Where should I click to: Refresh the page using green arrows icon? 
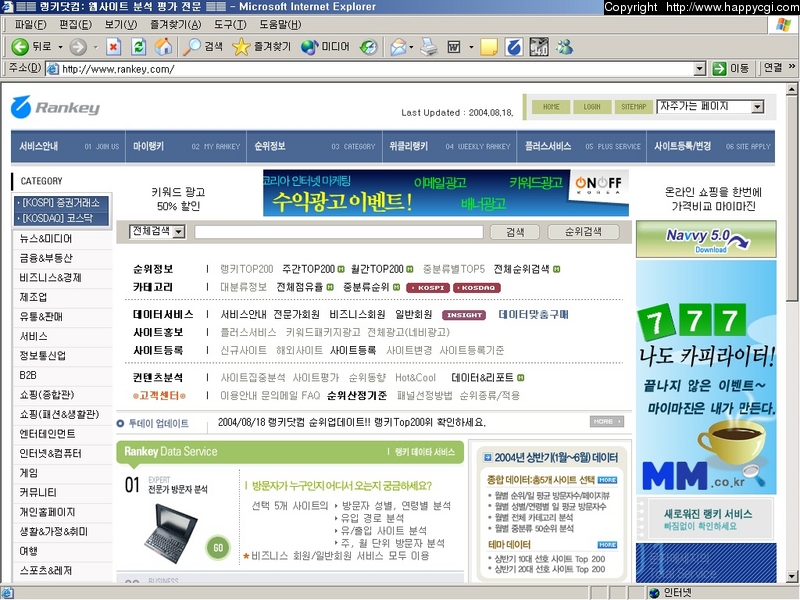pos(138,47)
